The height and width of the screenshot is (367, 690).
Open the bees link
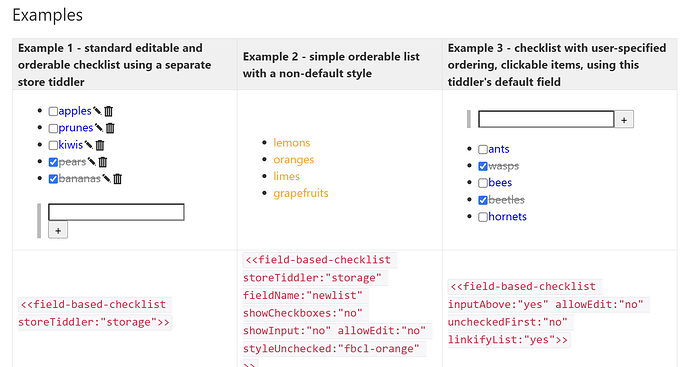[500, 183]
